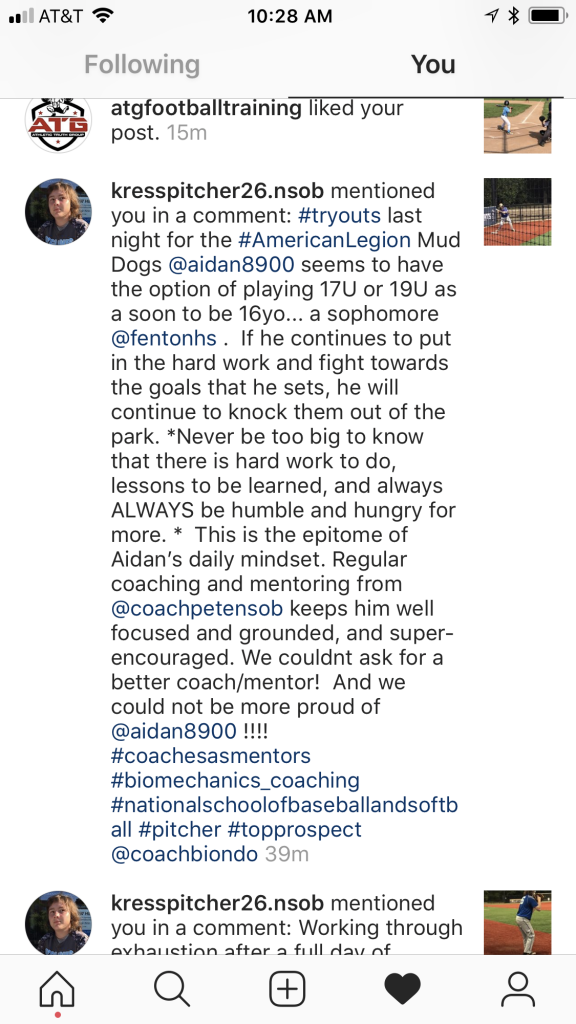The width and height of the screenshot is (576, 1024).
Task: Open the @coachpetensob profile mention
Action: click(x=197, y=609)
